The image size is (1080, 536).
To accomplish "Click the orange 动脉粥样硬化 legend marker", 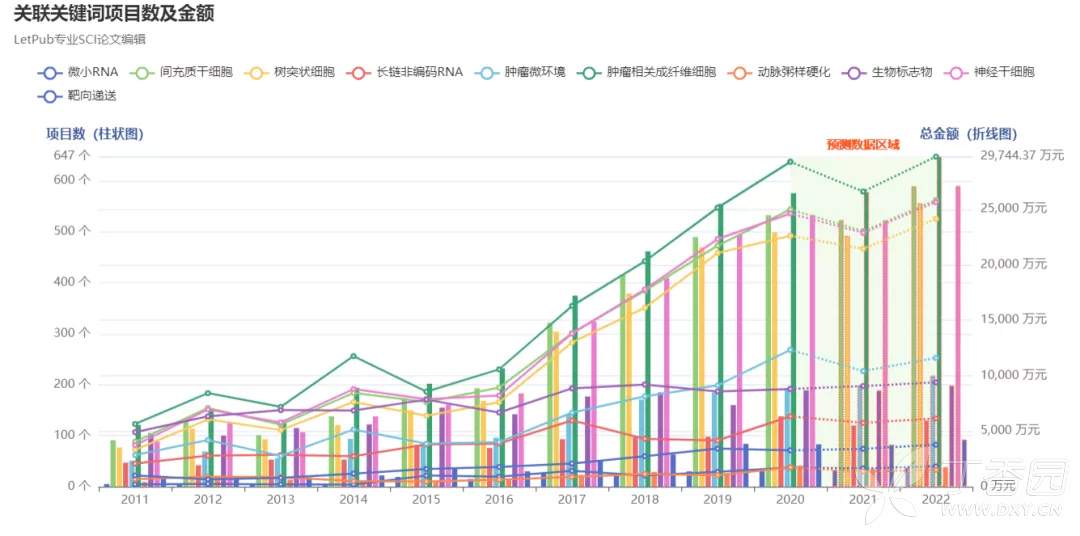I will pyautogui.click(x=739, y=73).
